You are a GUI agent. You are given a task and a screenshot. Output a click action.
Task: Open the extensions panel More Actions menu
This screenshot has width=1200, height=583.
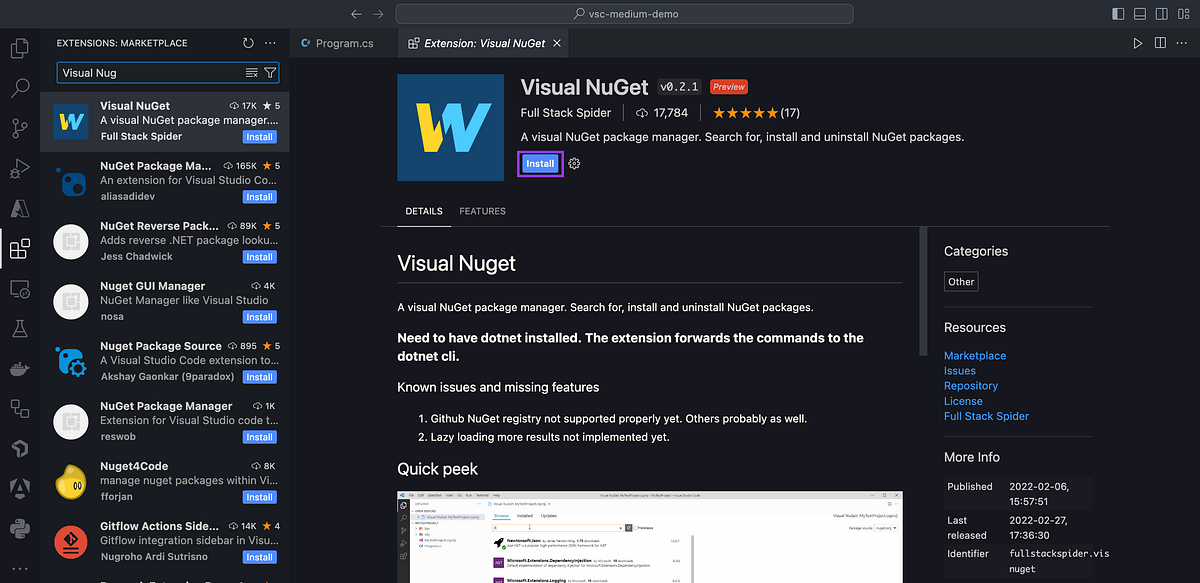point(269,43)
